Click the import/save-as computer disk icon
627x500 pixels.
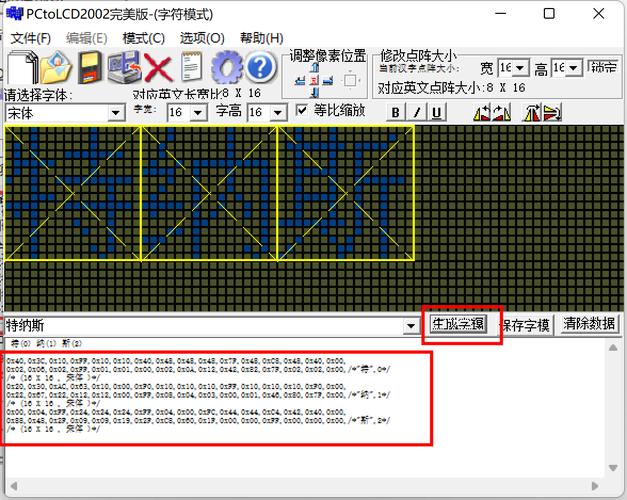point(124,67)
